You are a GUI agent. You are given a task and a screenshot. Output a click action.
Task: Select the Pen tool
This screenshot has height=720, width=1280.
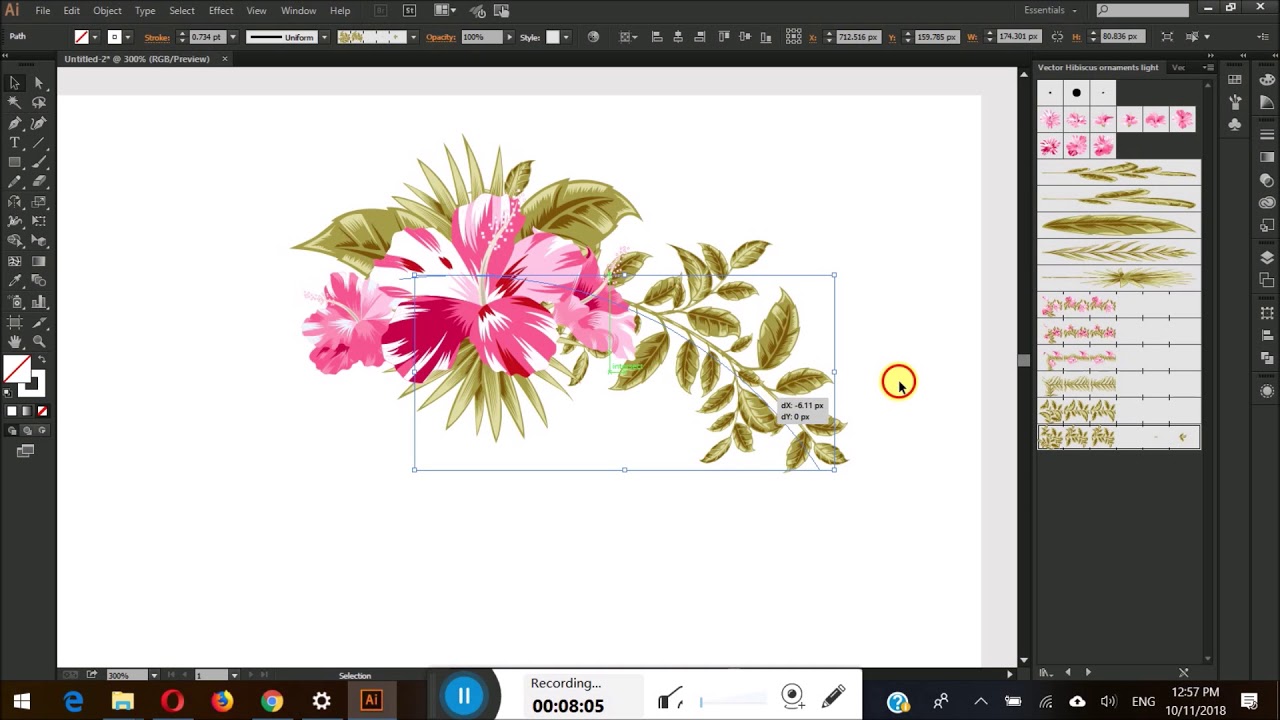click(x=15, y=123)
